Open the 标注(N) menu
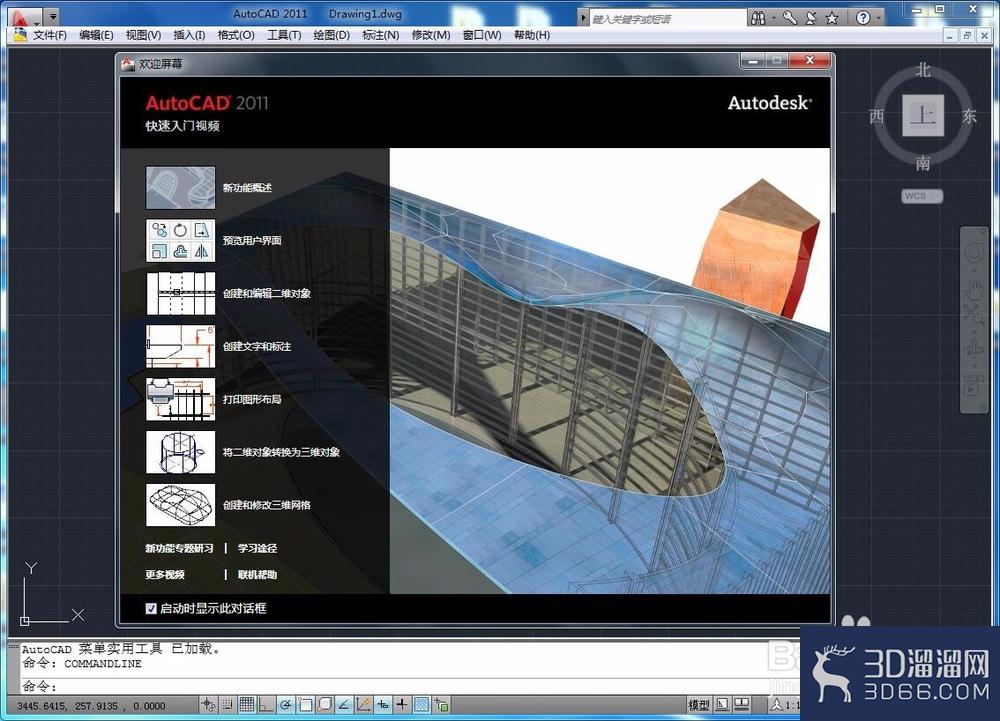The image size is (1000, 721). pyautogui.click(x=381, y=35)
